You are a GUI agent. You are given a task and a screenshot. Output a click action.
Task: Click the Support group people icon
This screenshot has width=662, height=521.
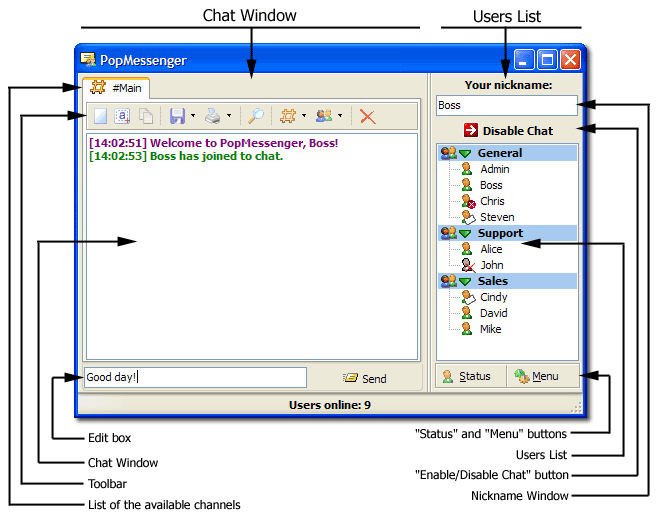coord(448,233)
